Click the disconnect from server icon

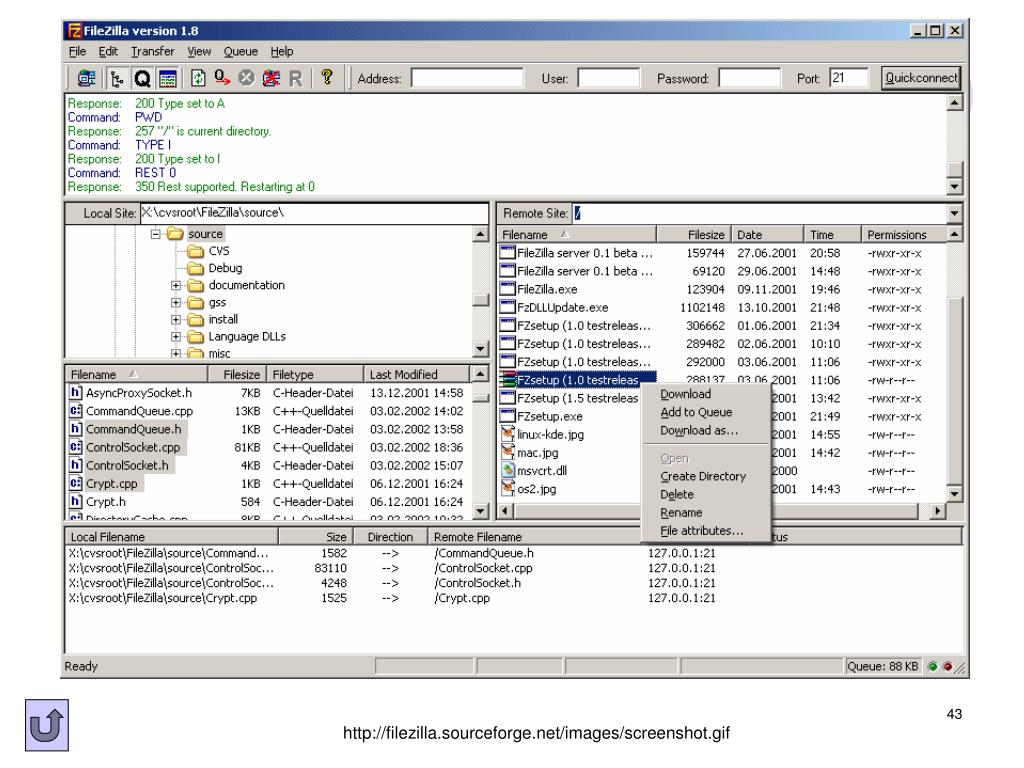[x=271, y=78]
